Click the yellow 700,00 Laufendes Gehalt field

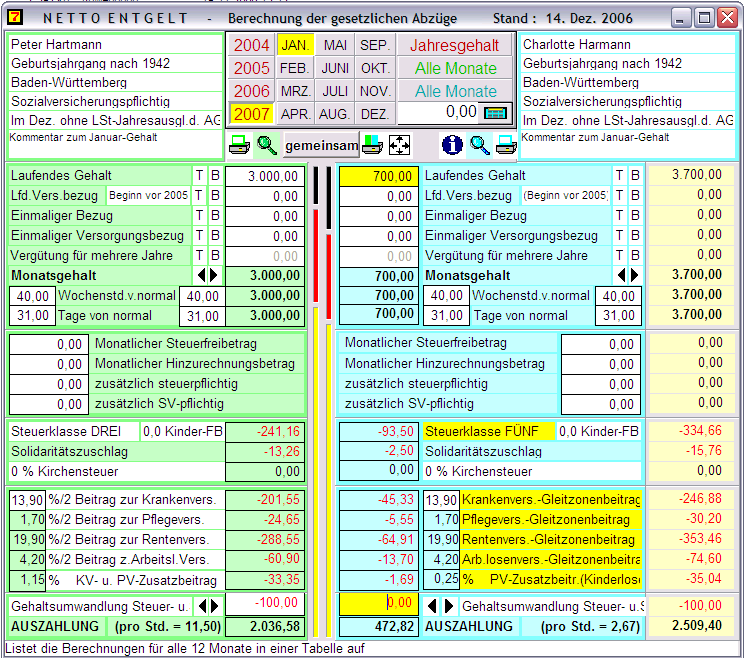pos(378,176)
